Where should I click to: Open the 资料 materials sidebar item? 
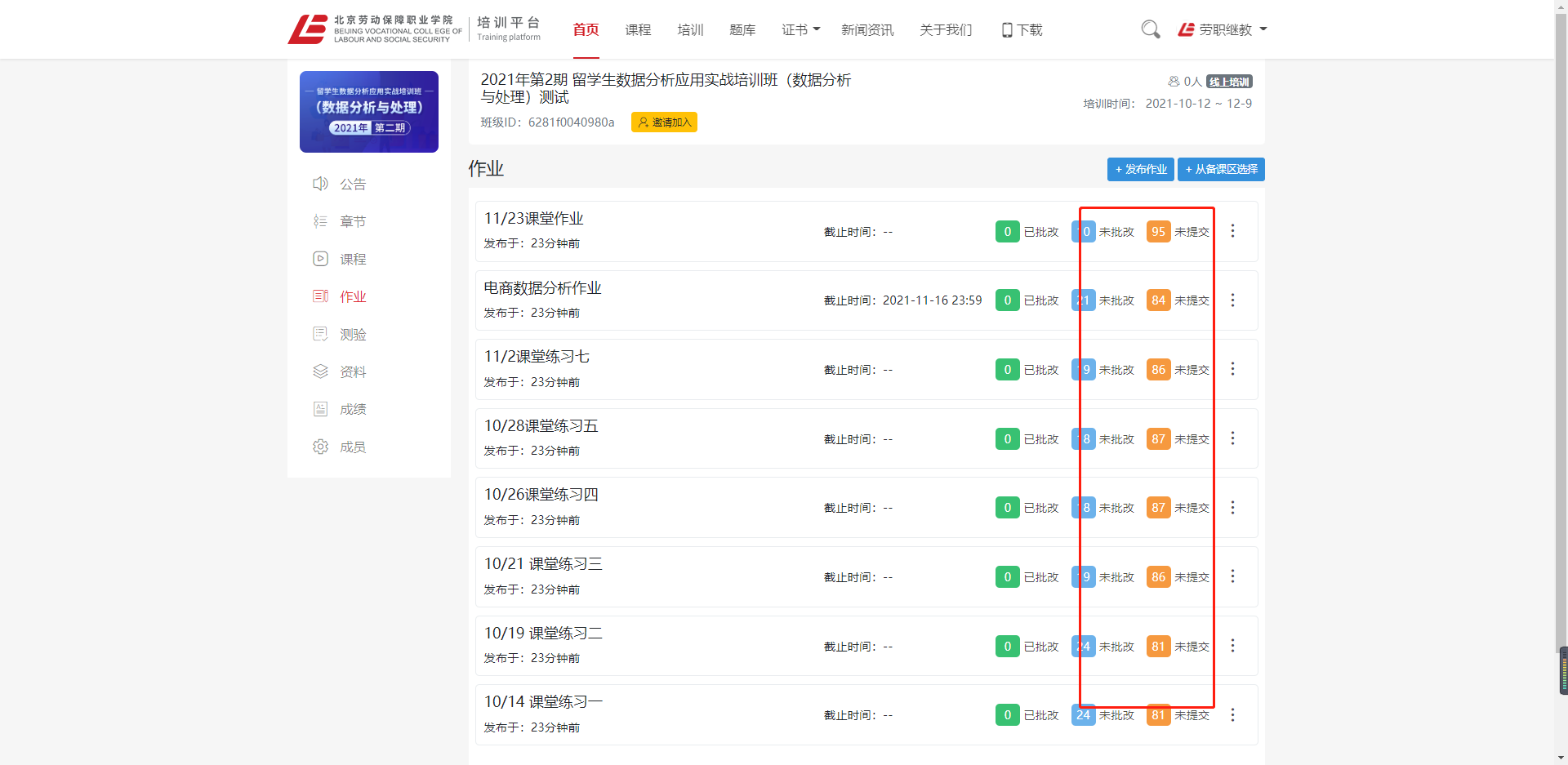(x=352, y=371)
